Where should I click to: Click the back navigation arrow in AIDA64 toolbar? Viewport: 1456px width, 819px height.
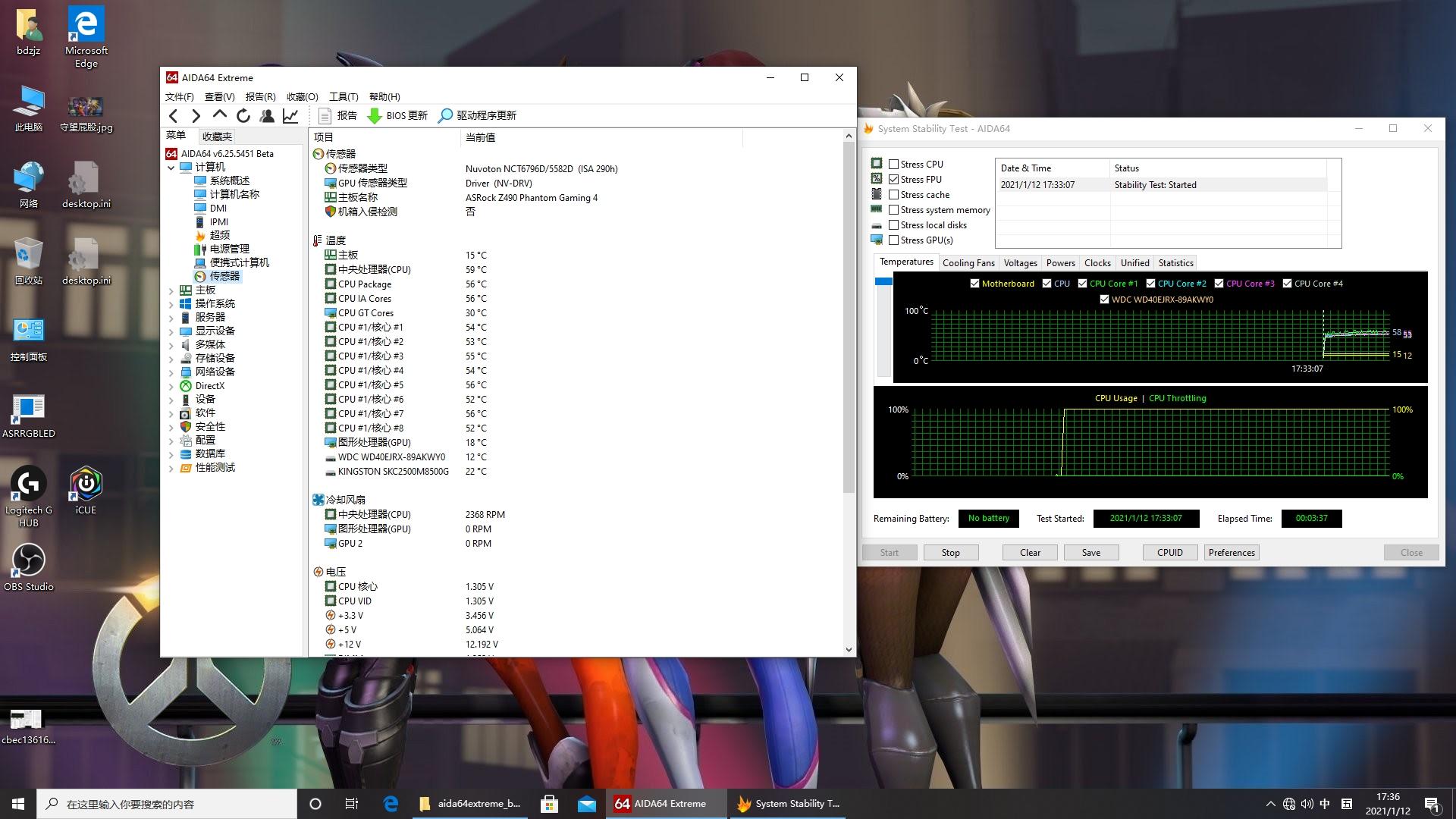[x=174, y=115]
